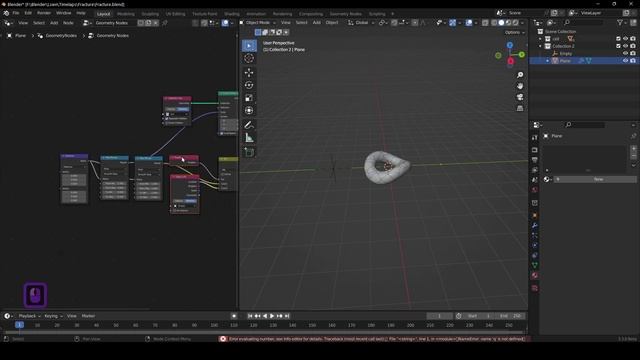This screenshot has width=640, height=360.
Task: Open the Render properties tab
Action: pos(535,150)
